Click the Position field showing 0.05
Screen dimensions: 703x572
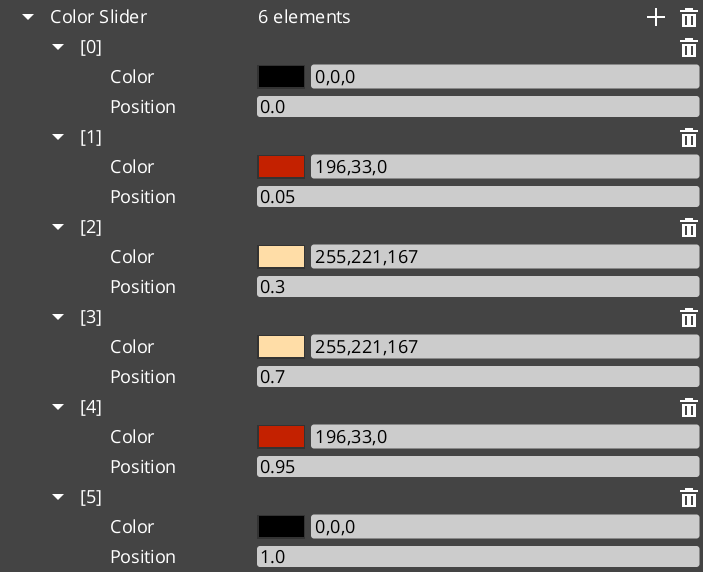point(478,197)
